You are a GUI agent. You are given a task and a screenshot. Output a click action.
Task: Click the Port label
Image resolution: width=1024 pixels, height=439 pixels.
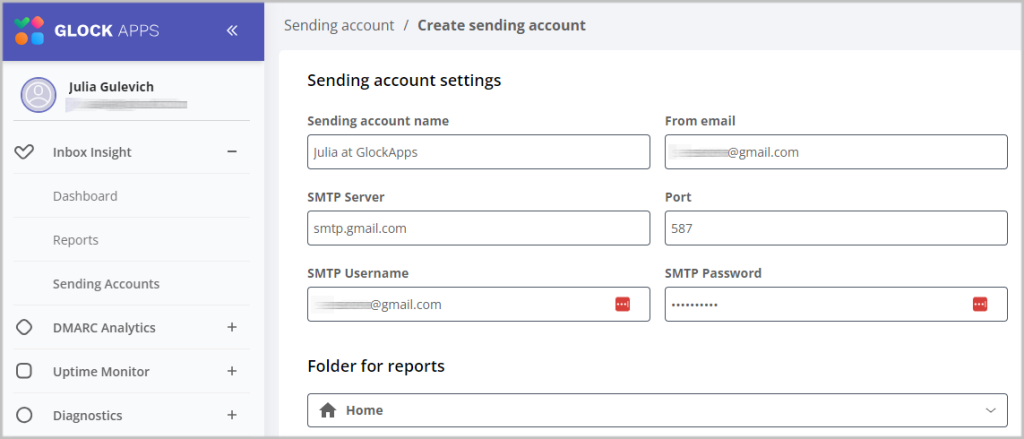click(678, 197)
